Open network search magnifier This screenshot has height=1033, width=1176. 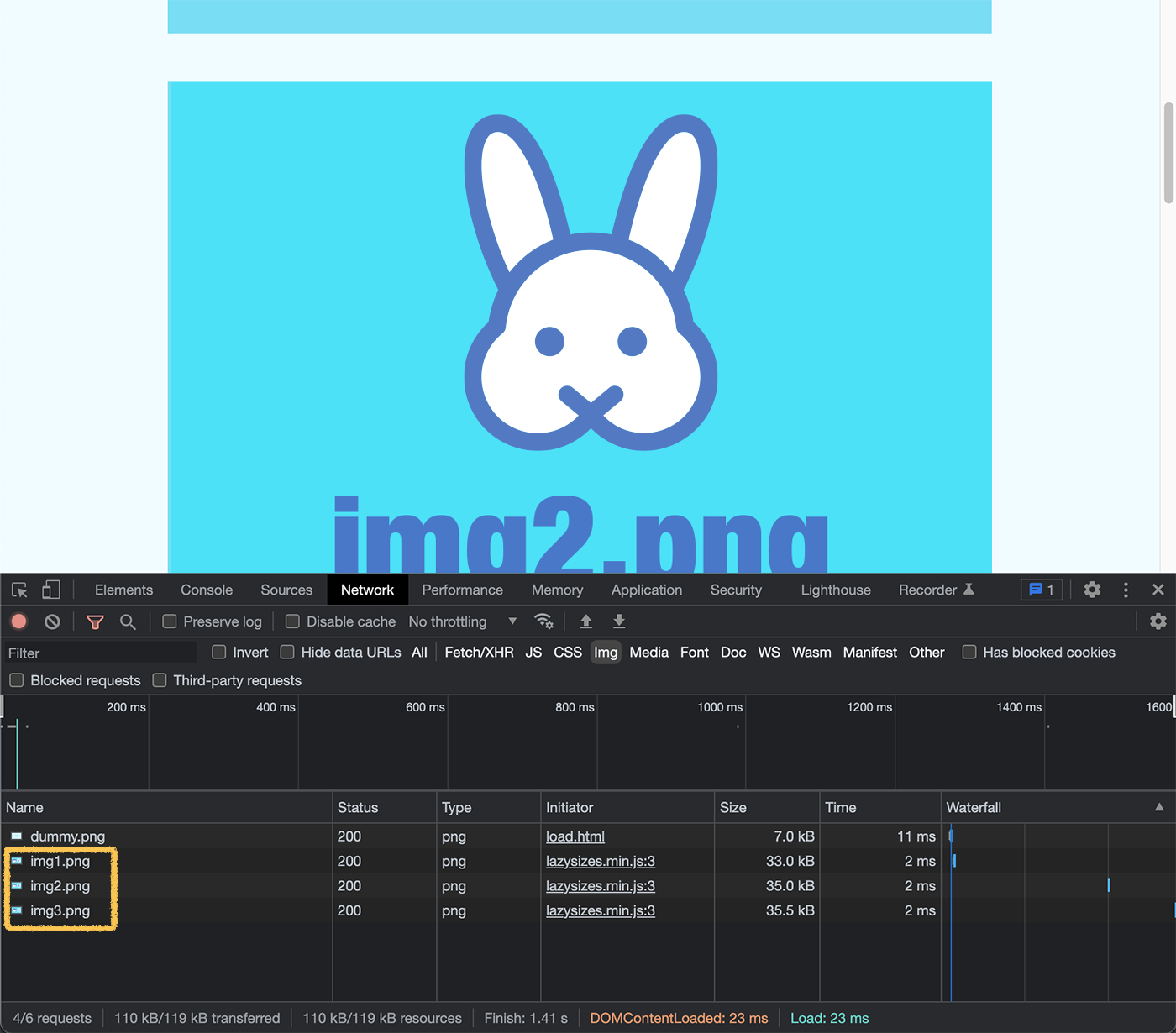click(x=128, y=621)
